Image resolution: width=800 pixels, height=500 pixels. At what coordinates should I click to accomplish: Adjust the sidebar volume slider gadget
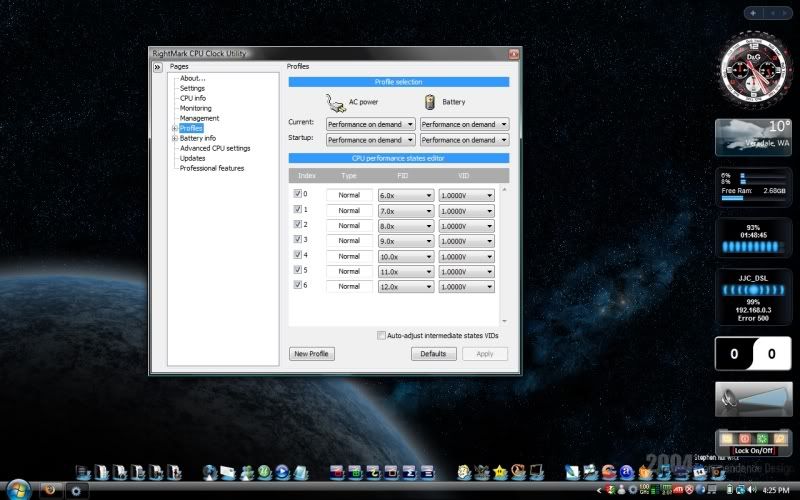pos(754,399)
